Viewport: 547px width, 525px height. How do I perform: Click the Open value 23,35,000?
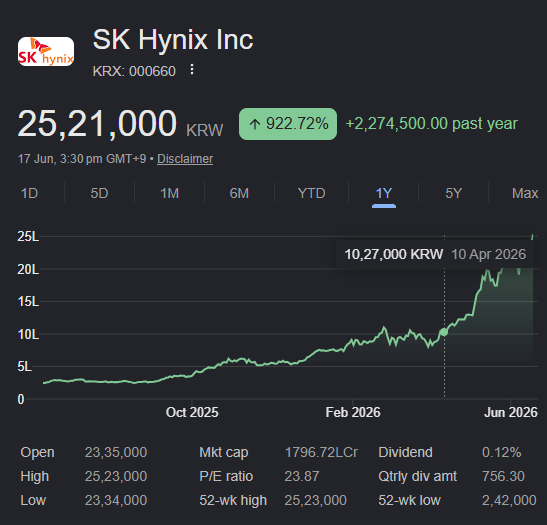tap(116, 452)
